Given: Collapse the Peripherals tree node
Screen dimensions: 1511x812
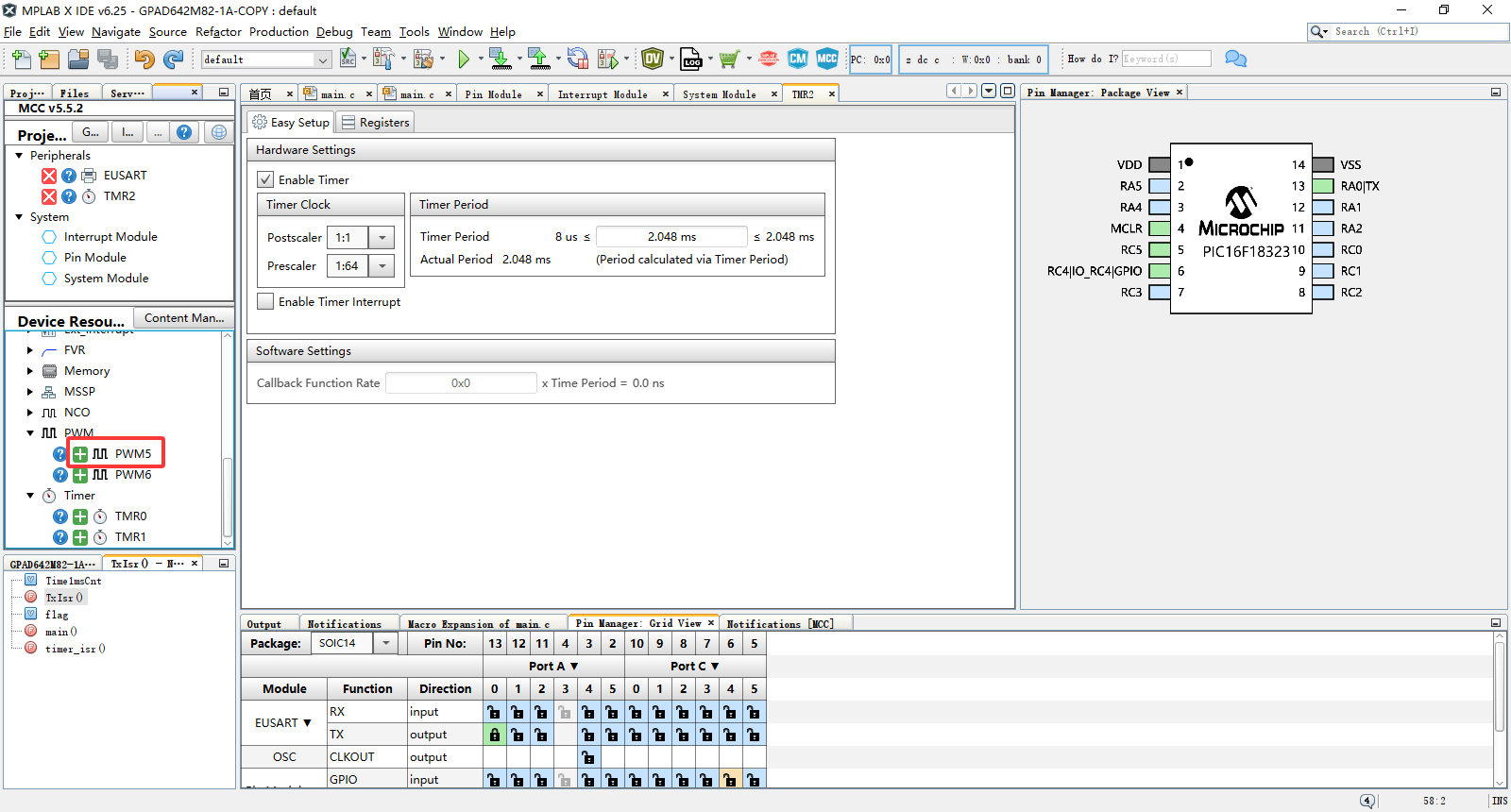Looking at the screenshot, I should [19, 155].
